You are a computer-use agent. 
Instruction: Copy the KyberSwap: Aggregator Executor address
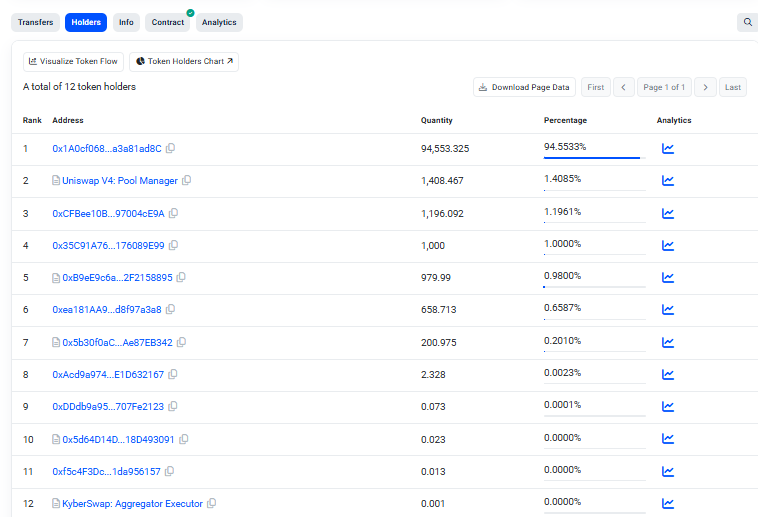tap(212, 503)
